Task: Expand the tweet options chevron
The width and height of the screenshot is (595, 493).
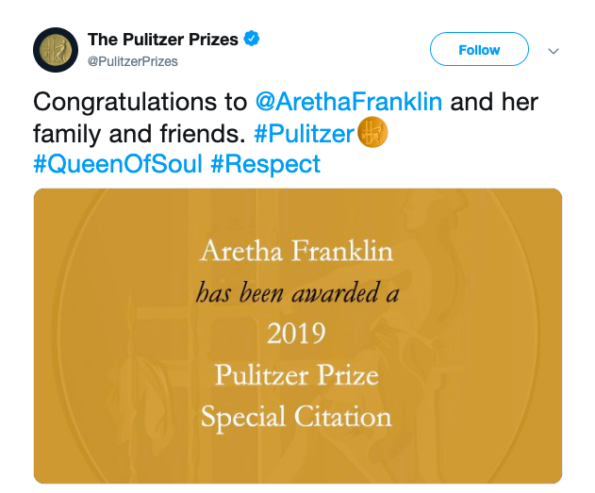Action: coord(554,51)
